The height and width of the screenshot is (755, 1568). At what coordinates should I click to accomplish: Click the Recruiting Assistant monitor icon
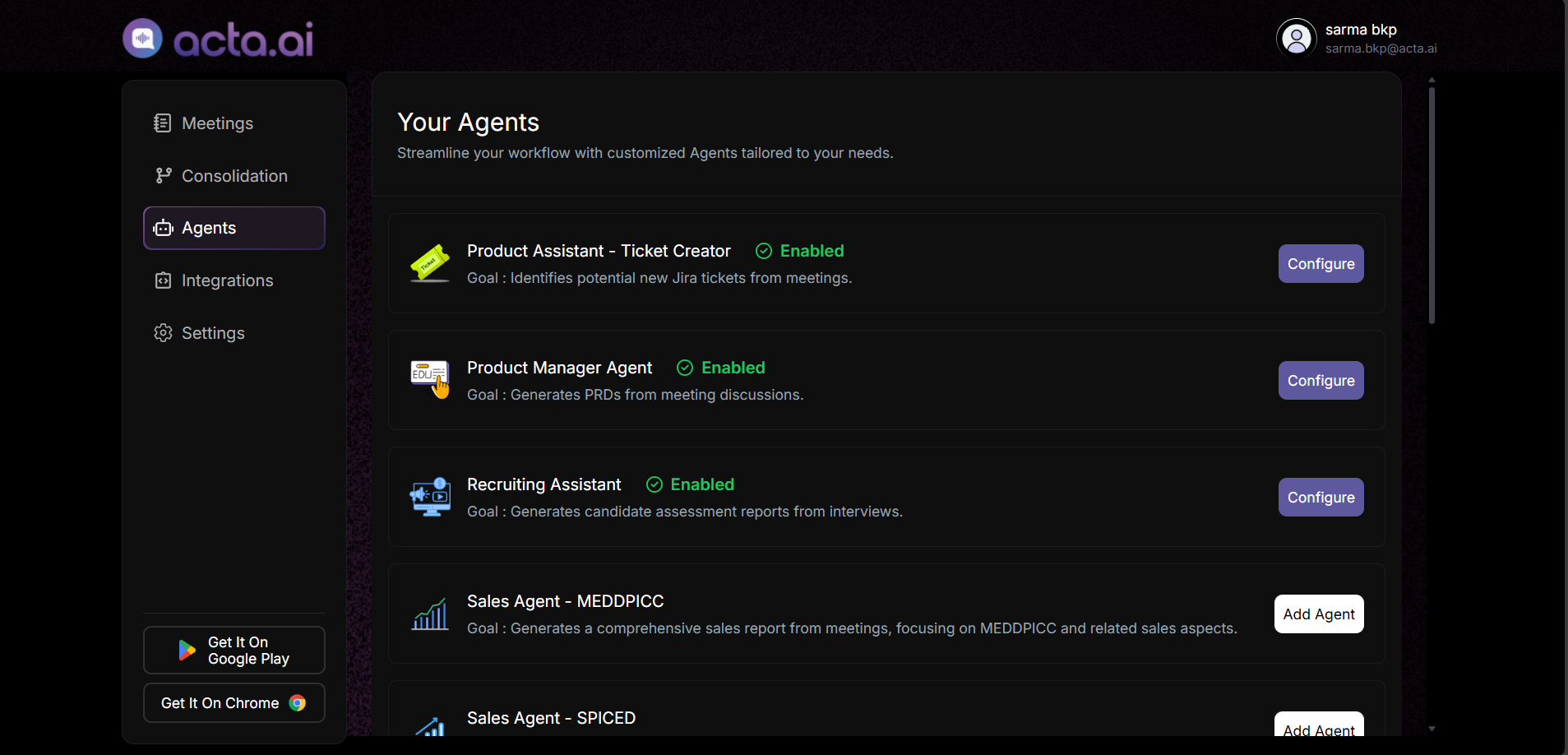coord(430,496)
